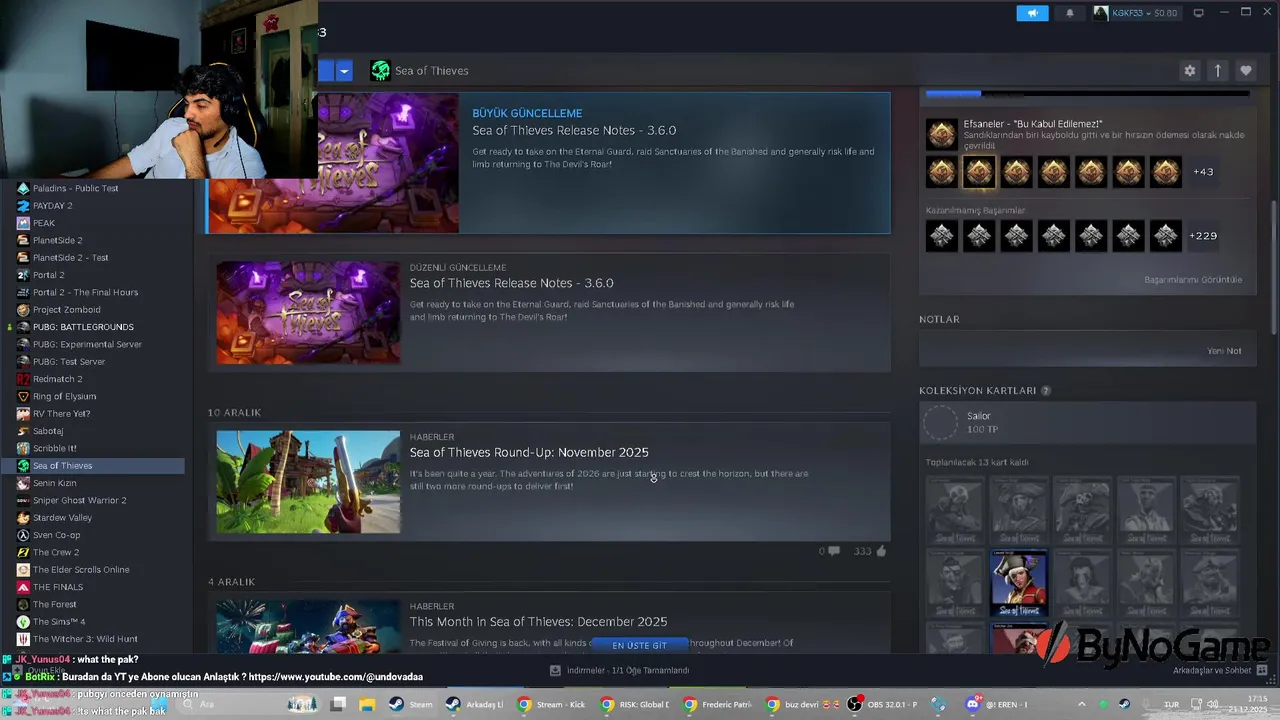Open the featured Release Notes 3.6.0 major update
The width and height of the screenshot is (1280, 720).
coord(548,163)
